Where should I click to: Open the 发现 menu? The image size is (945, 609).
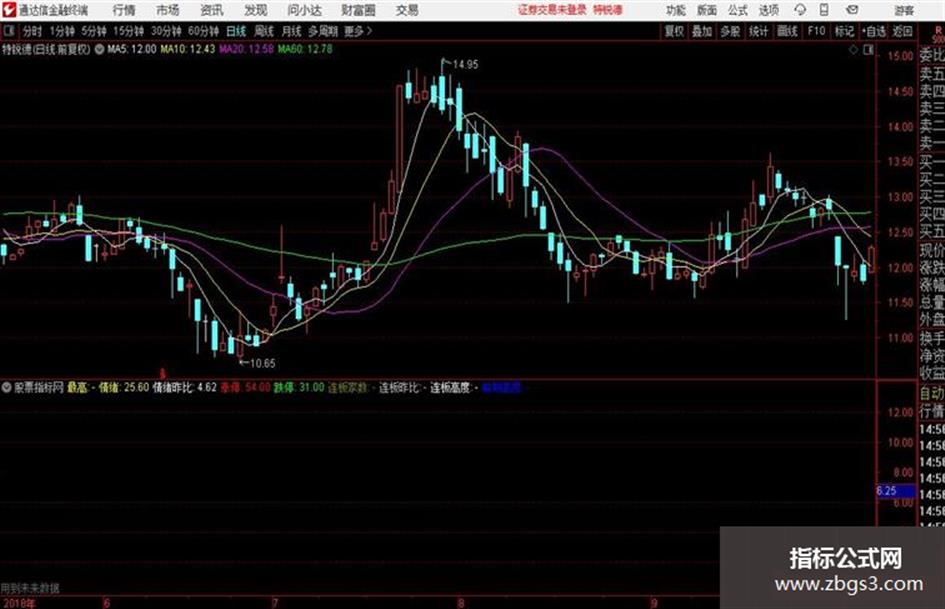256,10
